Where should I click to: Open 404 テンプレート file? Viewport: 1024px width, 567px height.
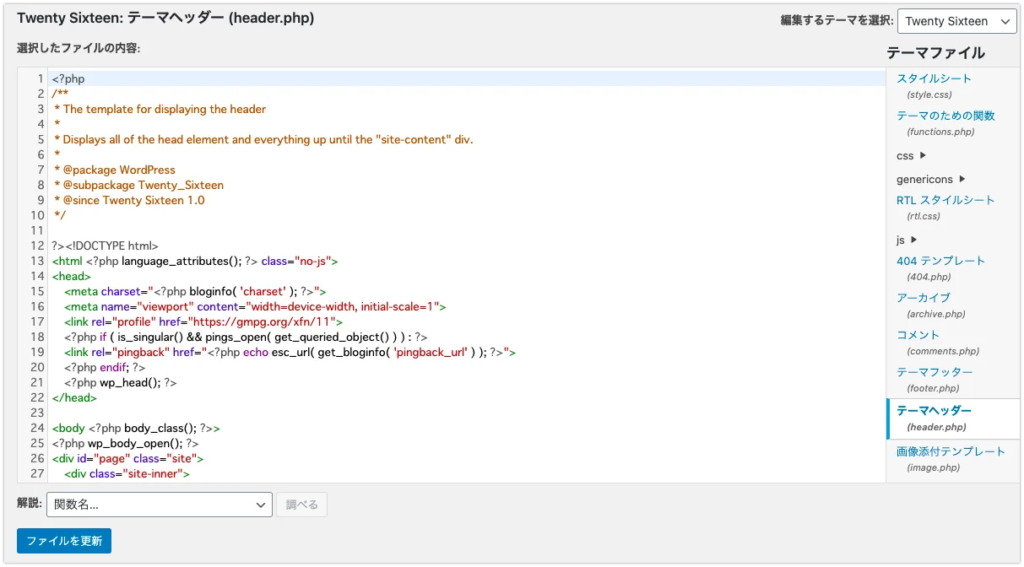point(940,261)
